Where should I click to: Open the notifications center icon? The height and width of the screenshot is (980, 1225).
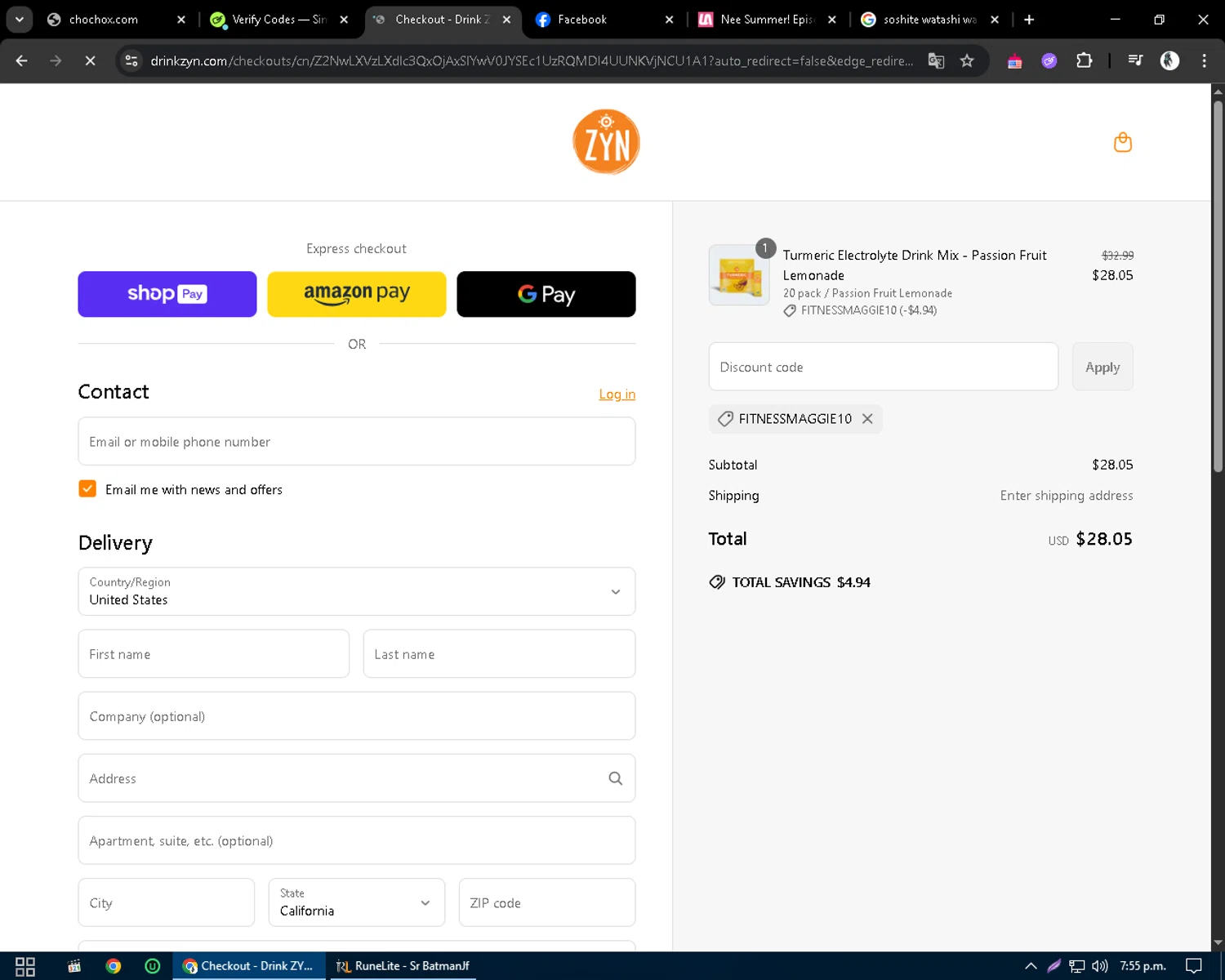pyautogui.click(x=1194, y=966)
